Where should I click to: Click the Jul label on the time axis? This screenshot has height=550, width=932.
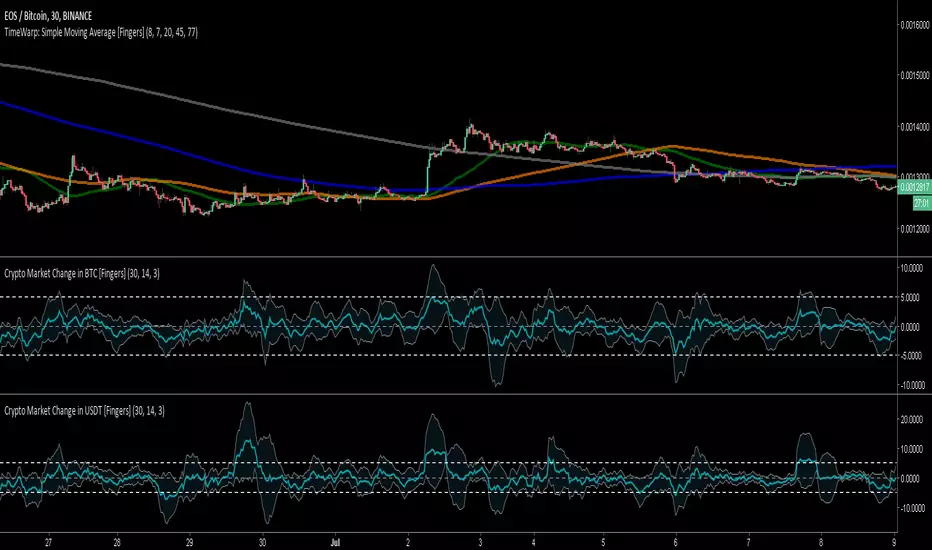335,542
